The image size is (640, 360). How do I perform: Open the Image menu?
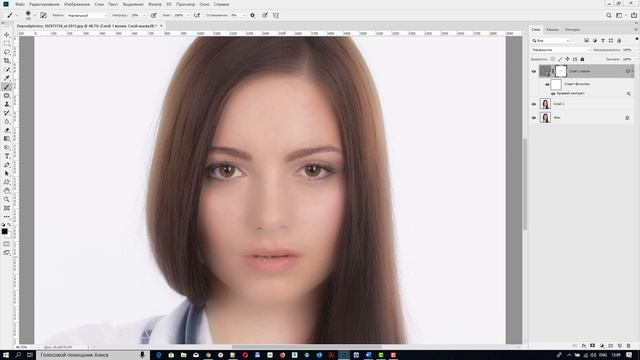(77, 4)
